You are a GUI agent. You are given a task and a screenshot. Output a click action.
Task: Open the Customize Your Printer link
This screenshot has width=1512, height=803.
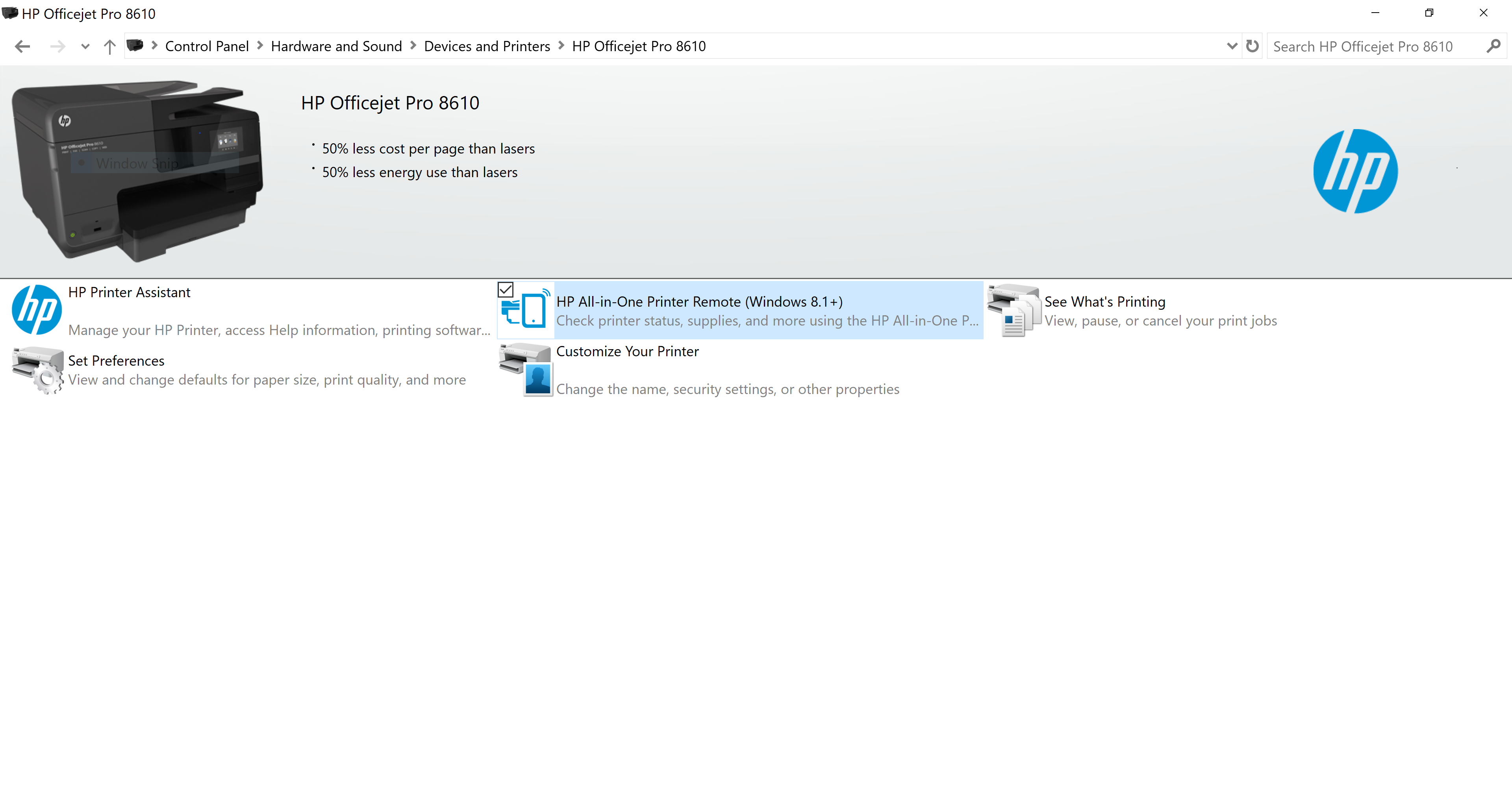(627, 351)
